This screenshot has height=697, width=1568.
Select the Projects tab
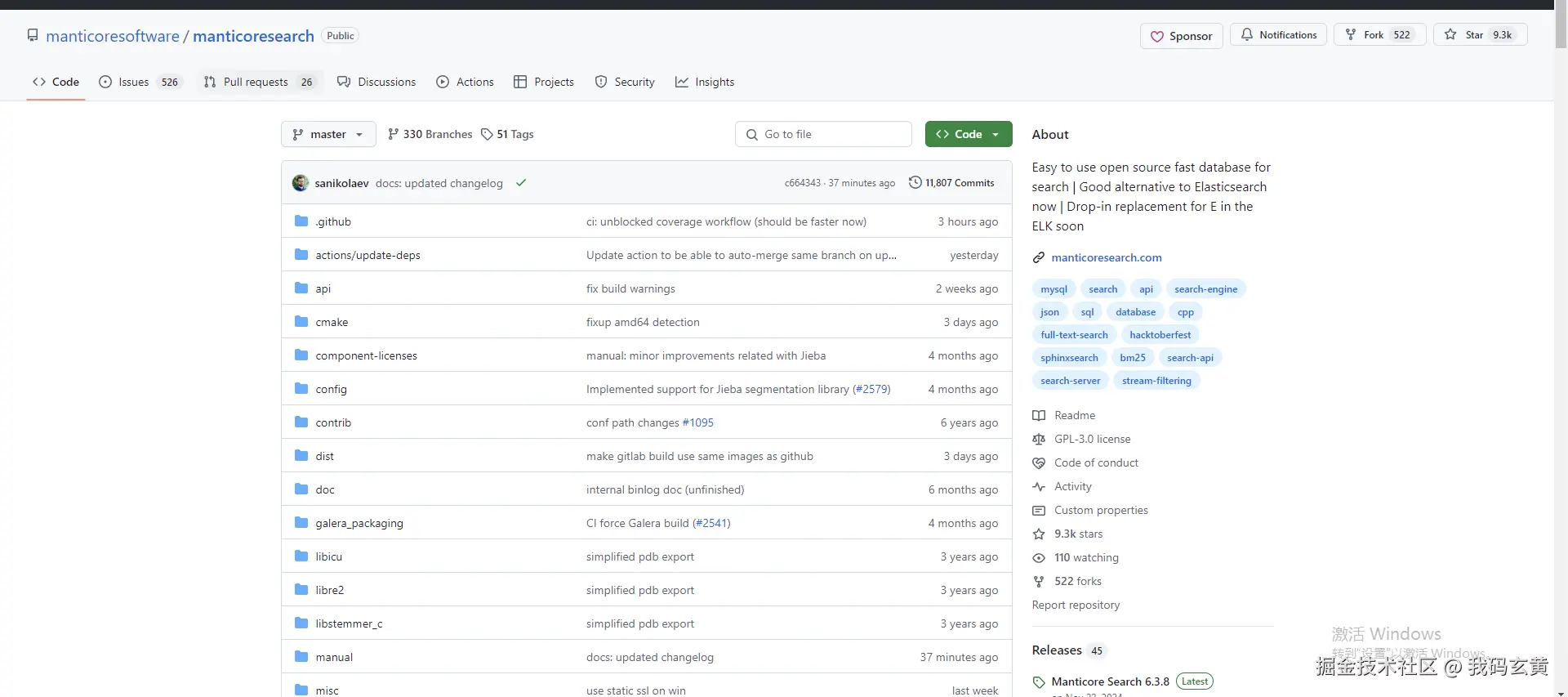tap(544, 82)
